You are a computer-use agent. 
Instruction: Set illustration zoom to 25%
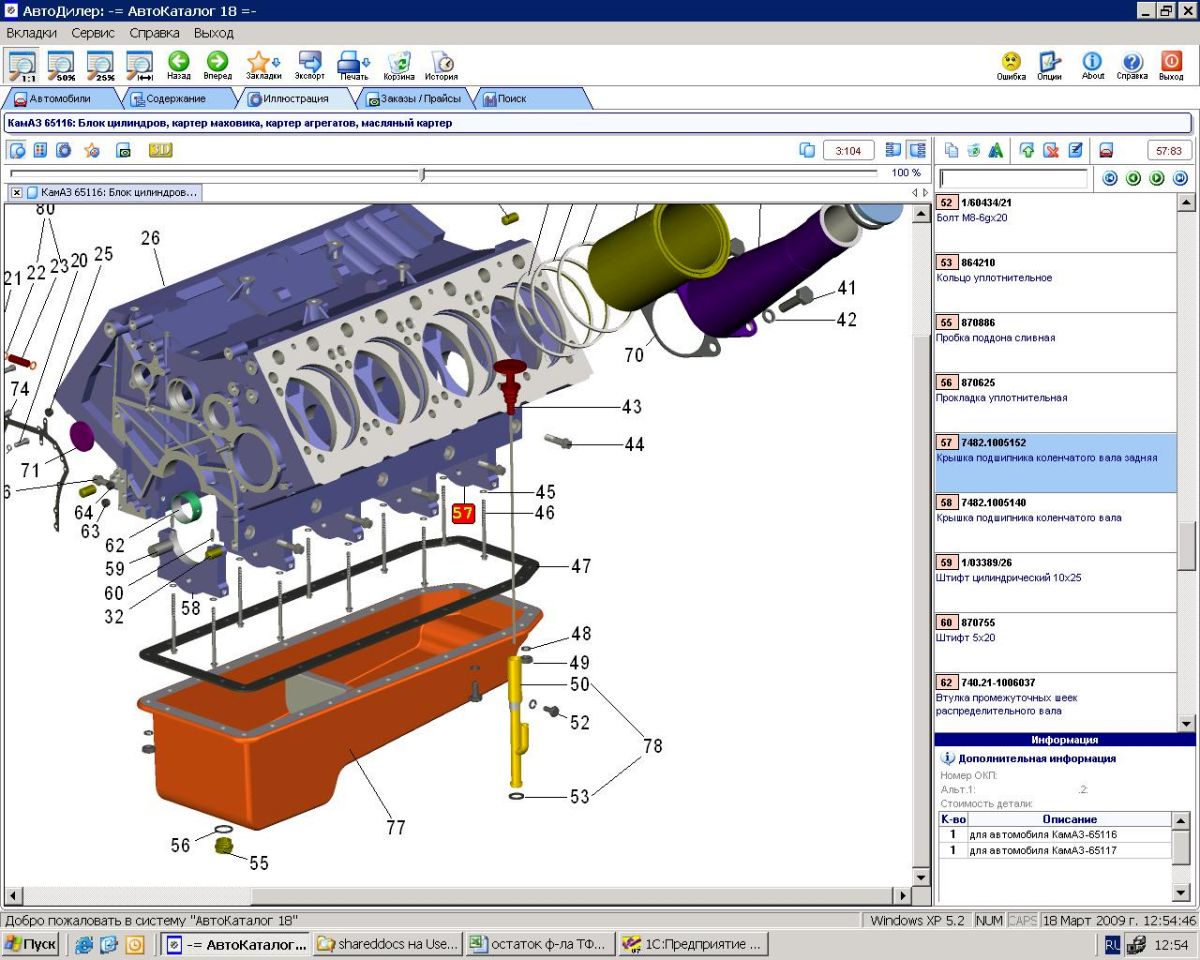tap(100, 65)
